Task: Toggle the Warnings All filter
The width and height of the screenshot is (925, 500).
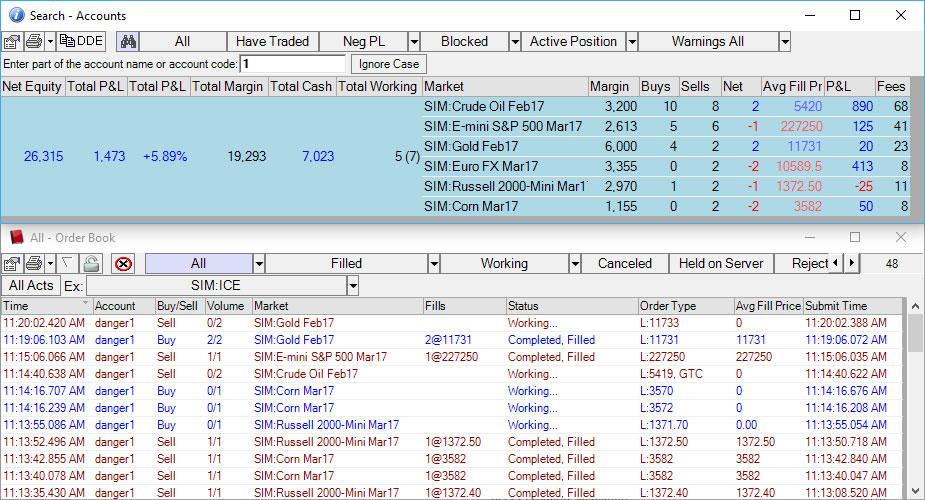Action: tap(708, 42)
